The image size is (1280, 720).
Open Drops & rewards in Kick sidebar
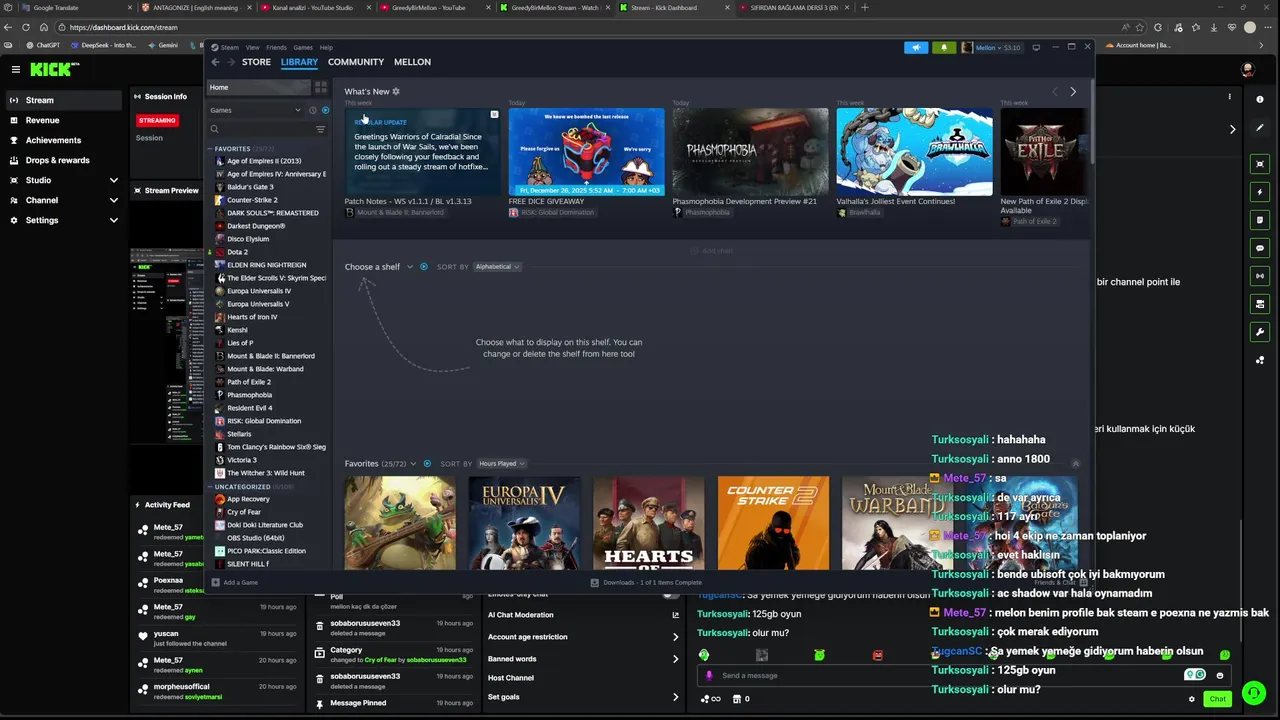point(57,160)
